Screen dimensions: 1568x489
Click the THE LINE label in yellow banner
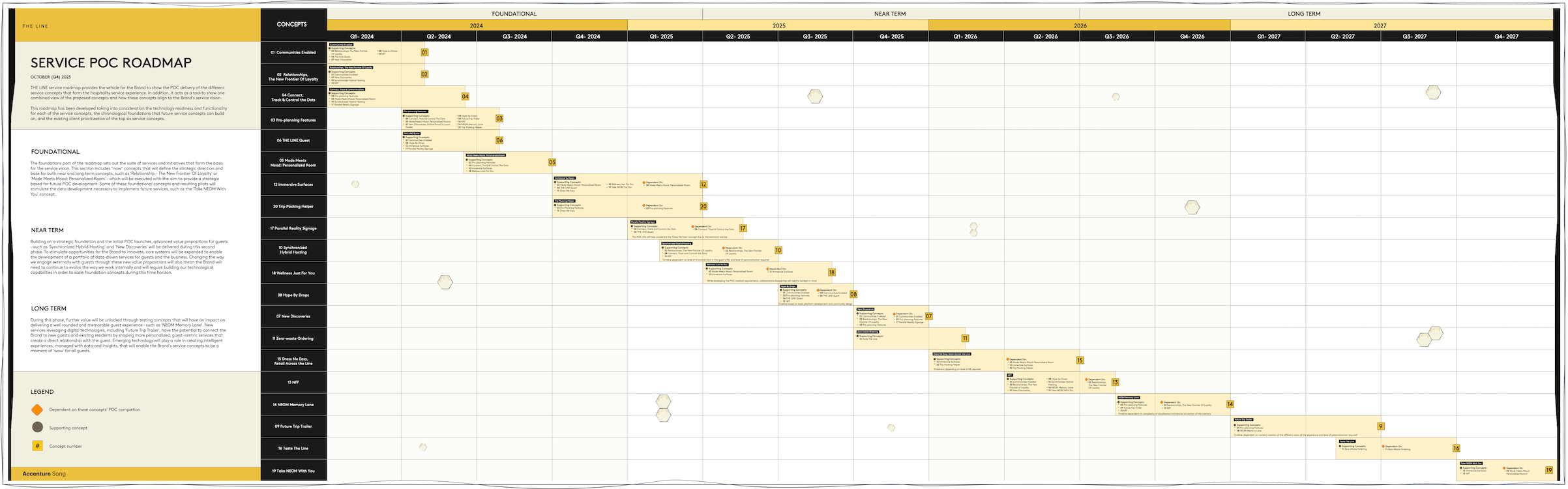pos(35,26)
